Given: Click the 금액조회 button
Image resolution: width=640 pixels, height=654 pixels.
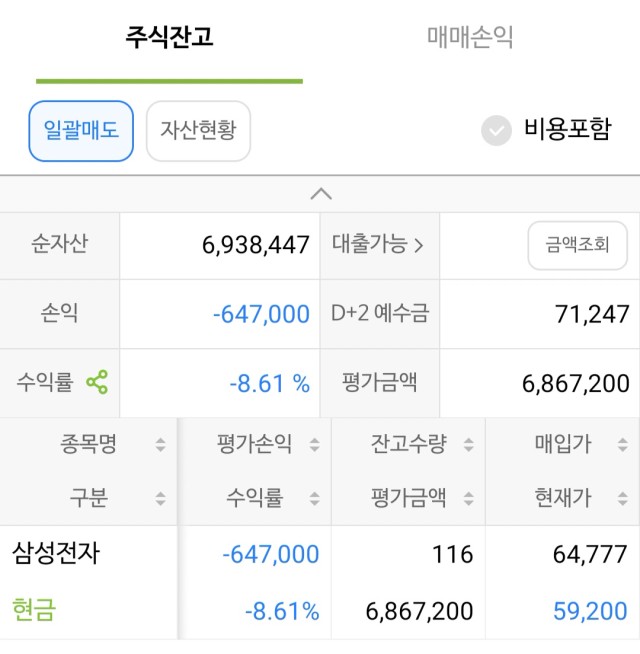Looking at the screenshot, I should (x=577, y=245).
